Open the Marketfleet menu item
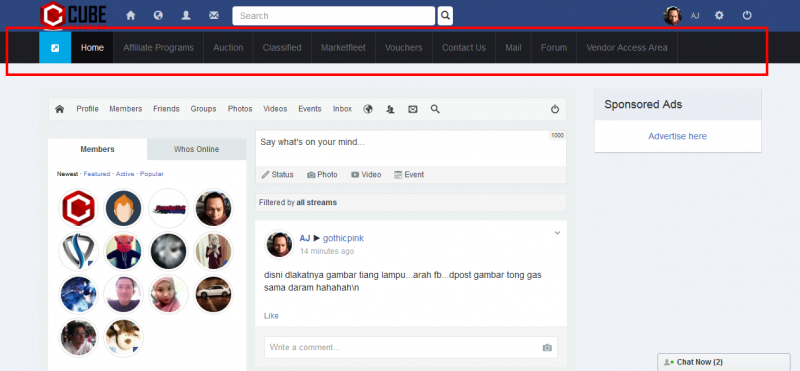The width and height of the screenshot is (800, 371). 343,47
